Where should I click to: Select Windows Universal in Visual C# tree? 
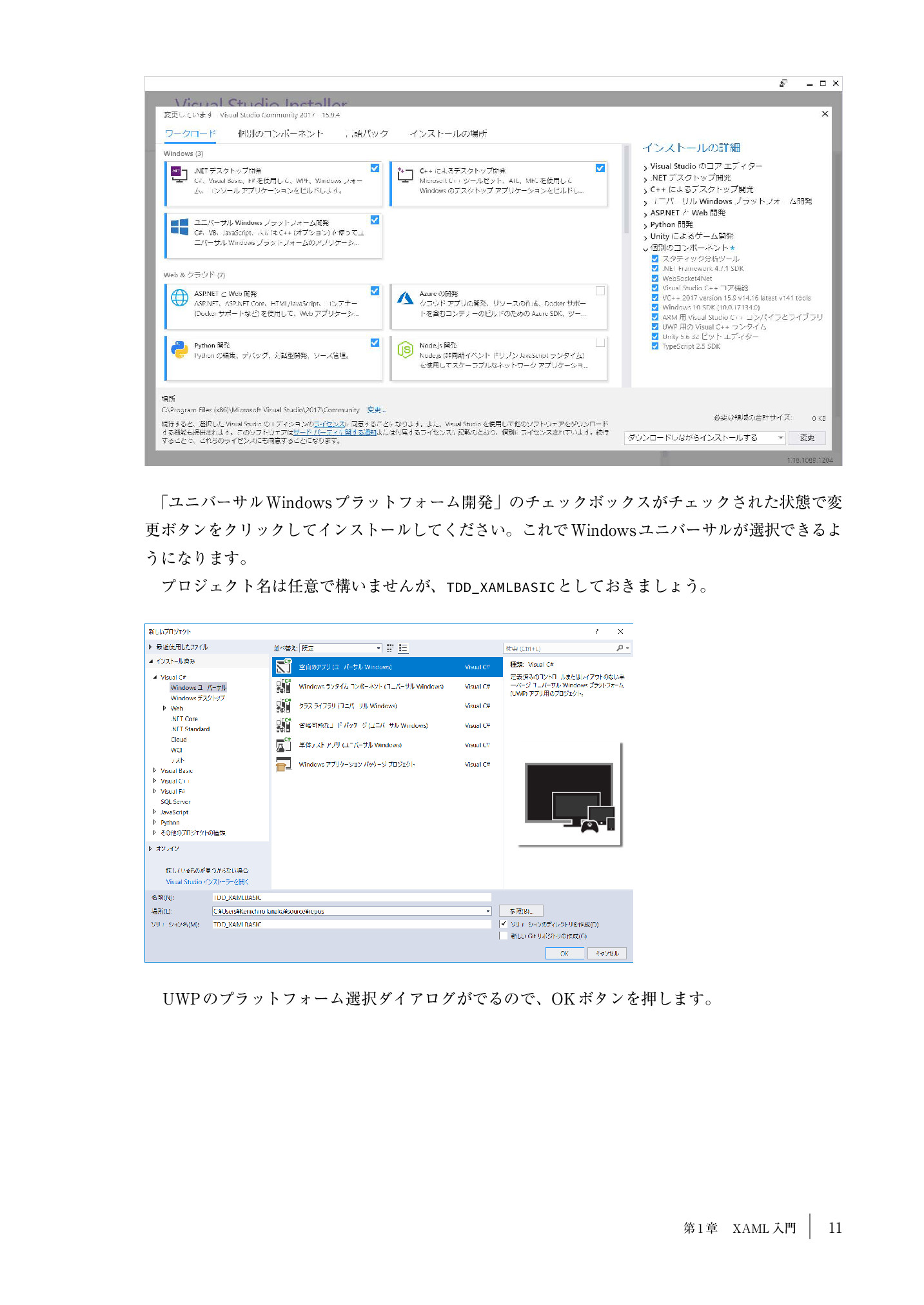pyautogui.click(x=199, y=687)
